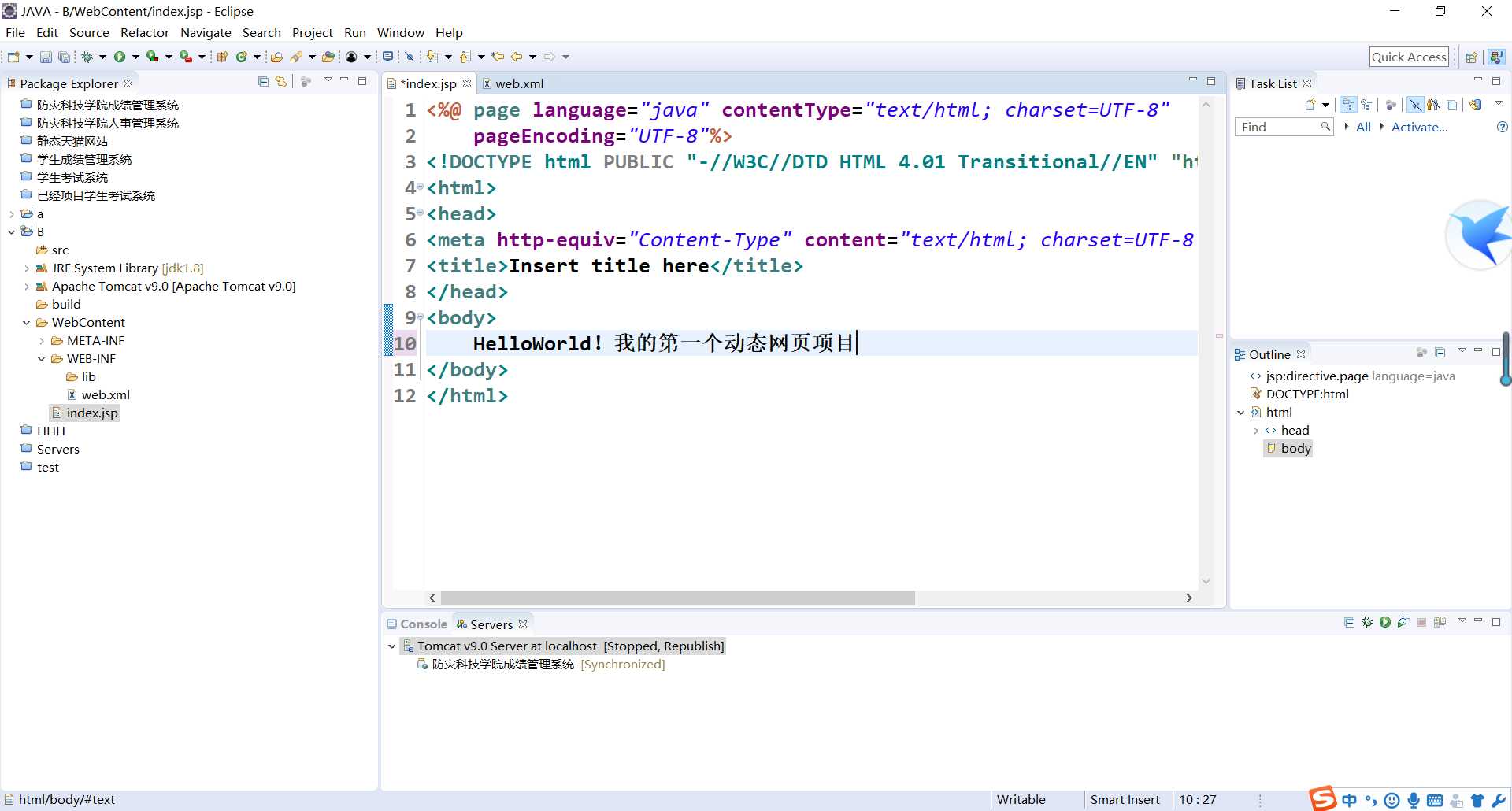Click the Debug bug icon in main toolbar
Viewport: 1512px width, 811px height.
[x=87, y=57]
